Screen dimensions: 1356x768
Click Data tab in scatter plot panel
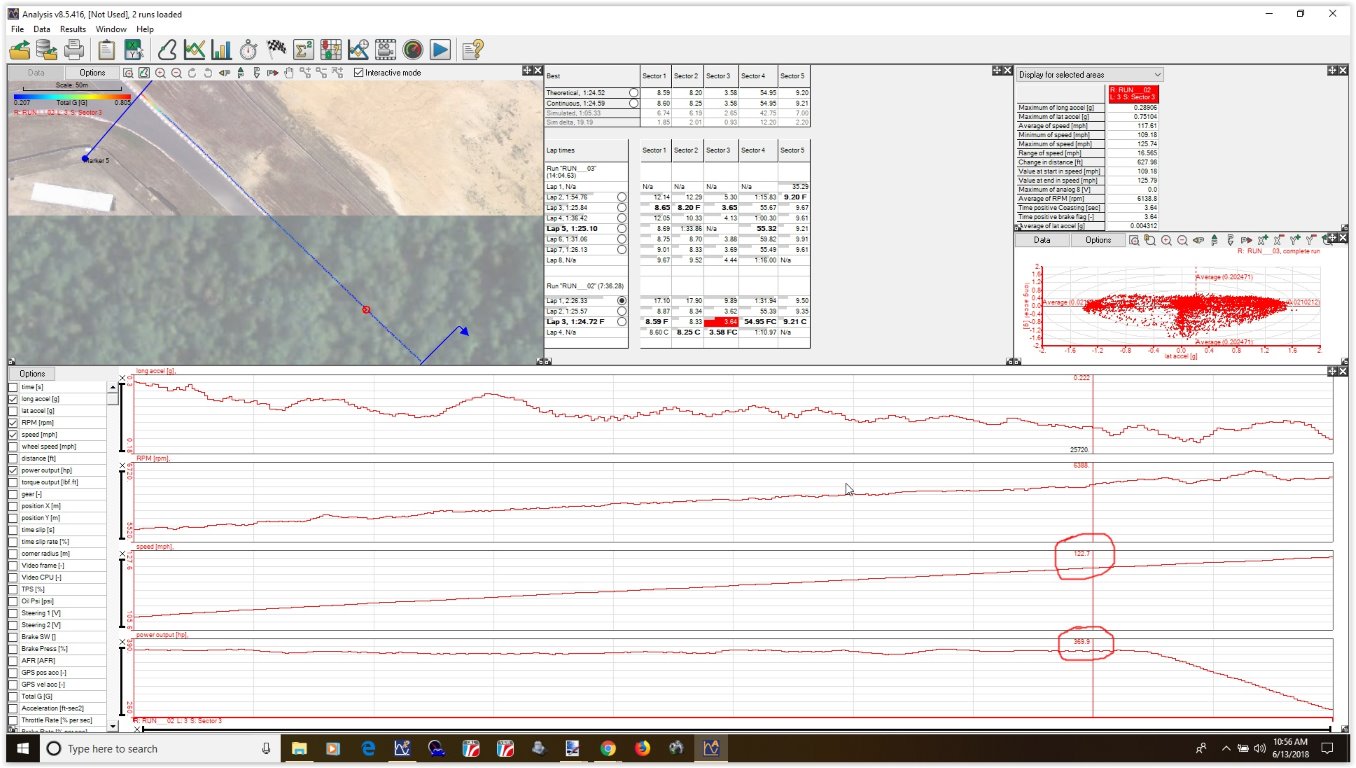(1042, 240)
